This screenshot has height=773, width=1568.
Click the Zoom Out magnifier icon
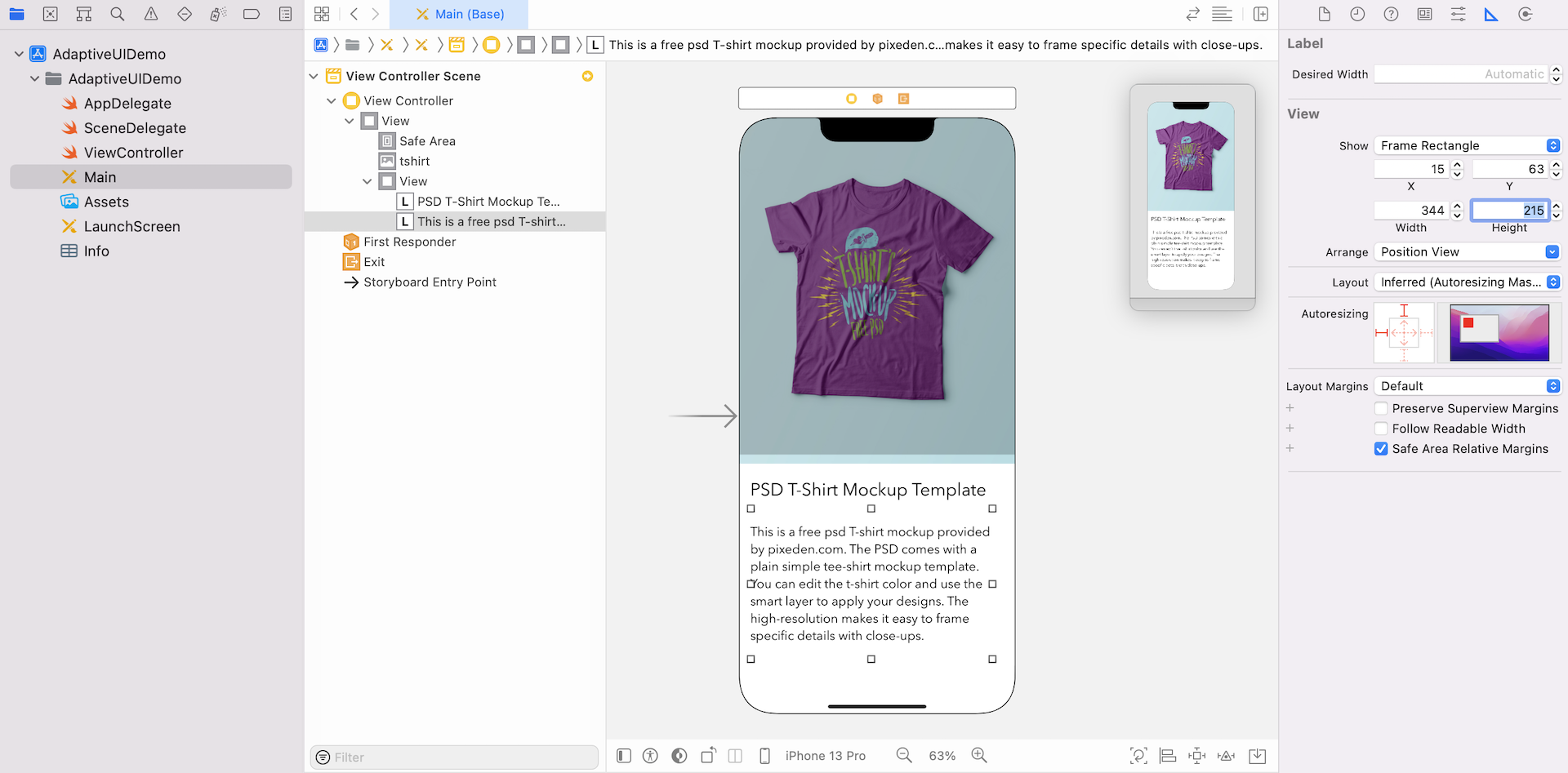(904, 756)
